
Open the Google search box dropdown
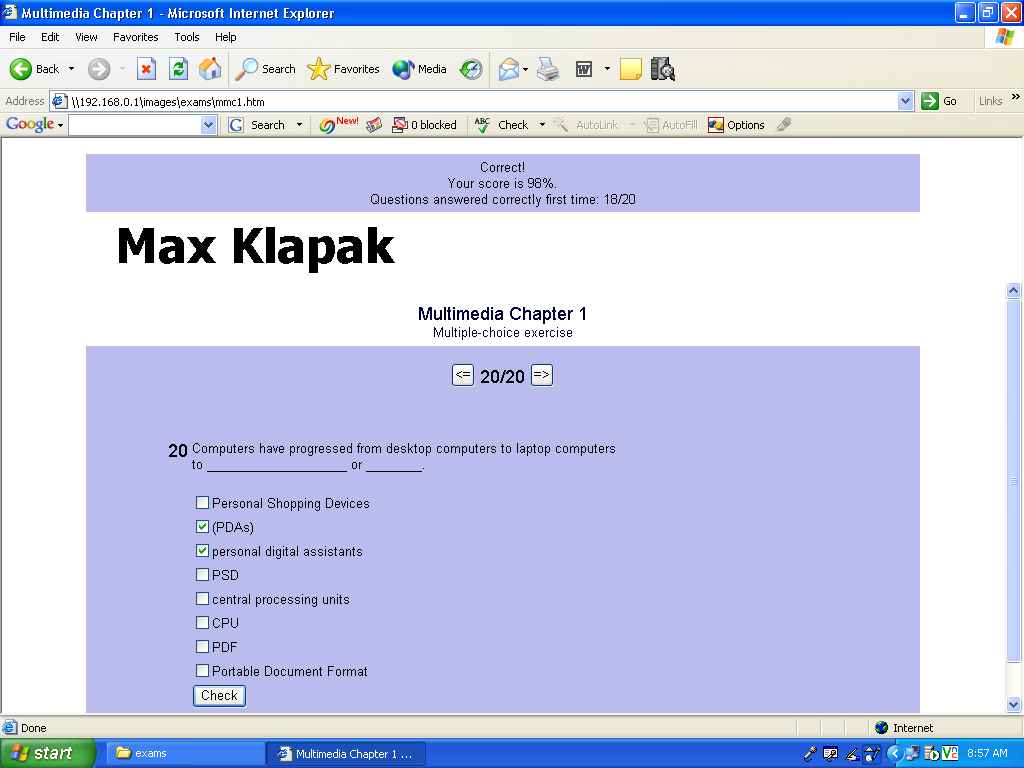[208, 125]
